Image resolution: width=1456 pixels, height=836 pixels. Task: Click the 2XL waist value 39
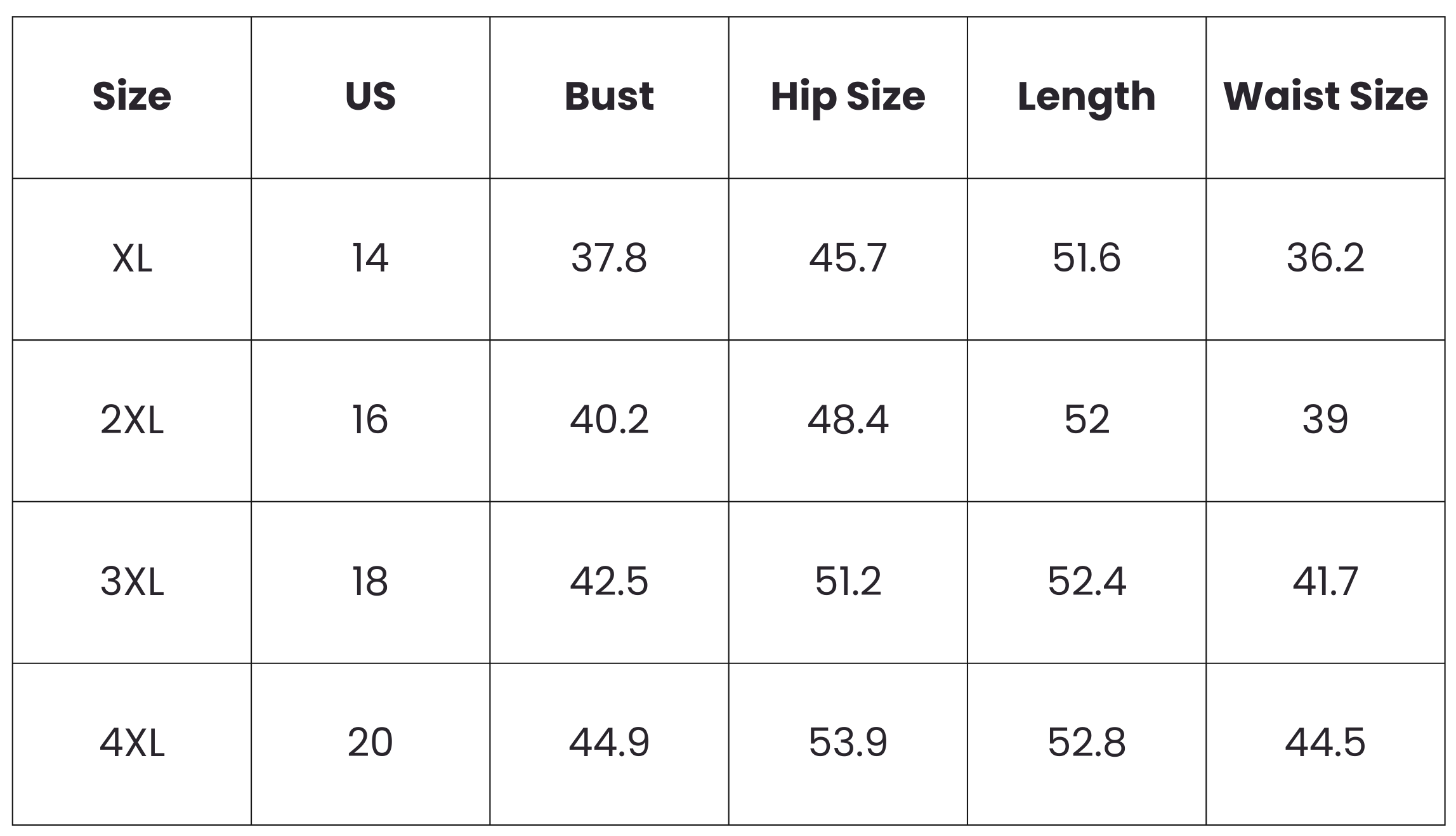[1325, 420]
